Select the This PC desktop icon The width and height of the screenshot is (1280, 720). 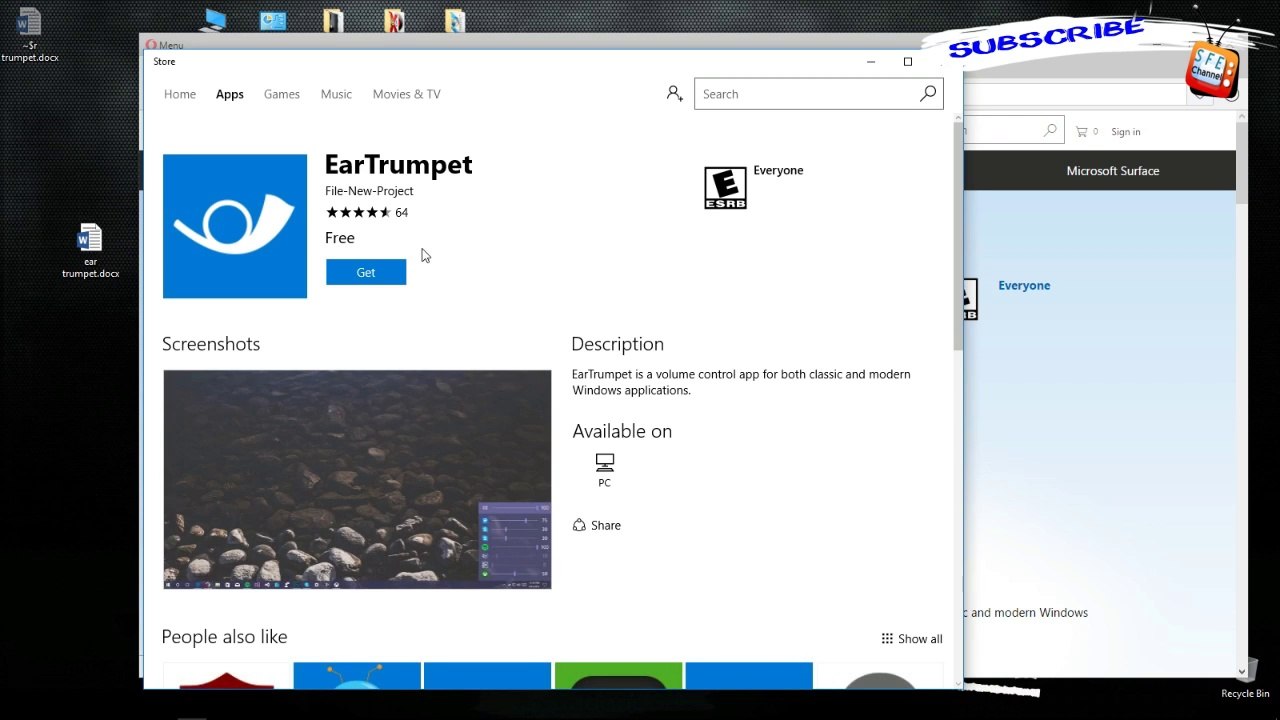[214, 20]
